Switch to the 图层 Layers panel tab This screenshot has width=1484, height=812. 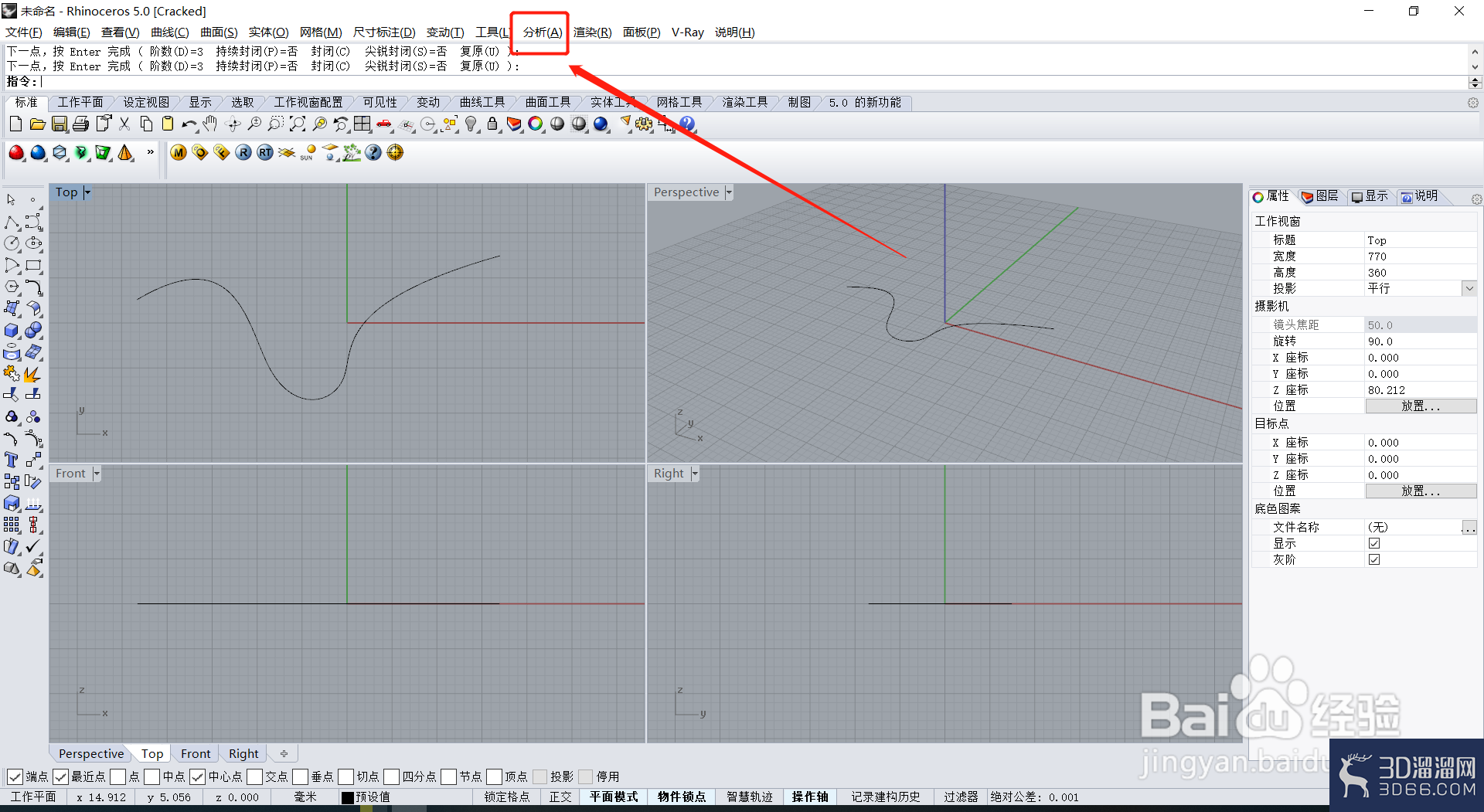pos(1321,196)
